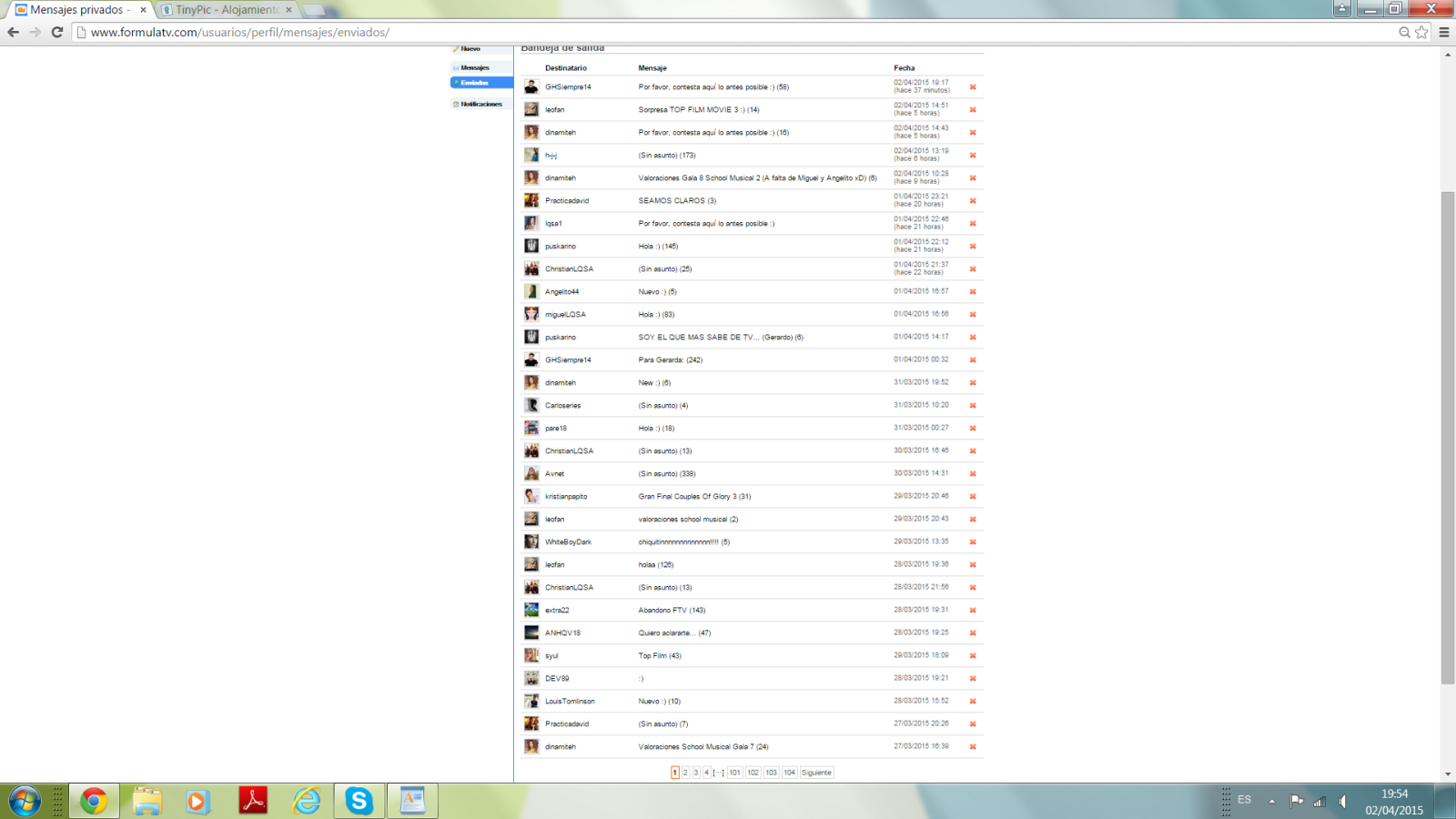1456x819 pixels.
Task: Open the miguelLQSA recipient profile
Action: pyautogui.click(x=565, y=315)
